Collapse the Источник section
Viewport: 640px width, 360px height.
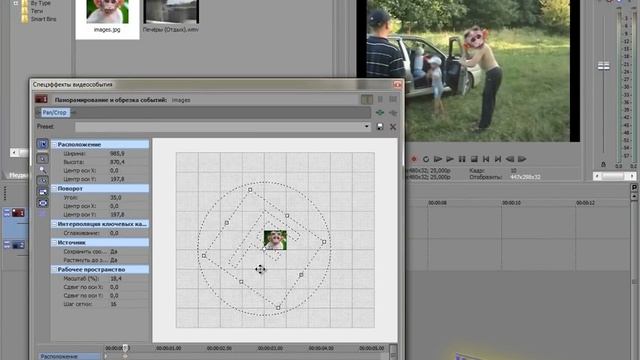[x=54, y=242]
